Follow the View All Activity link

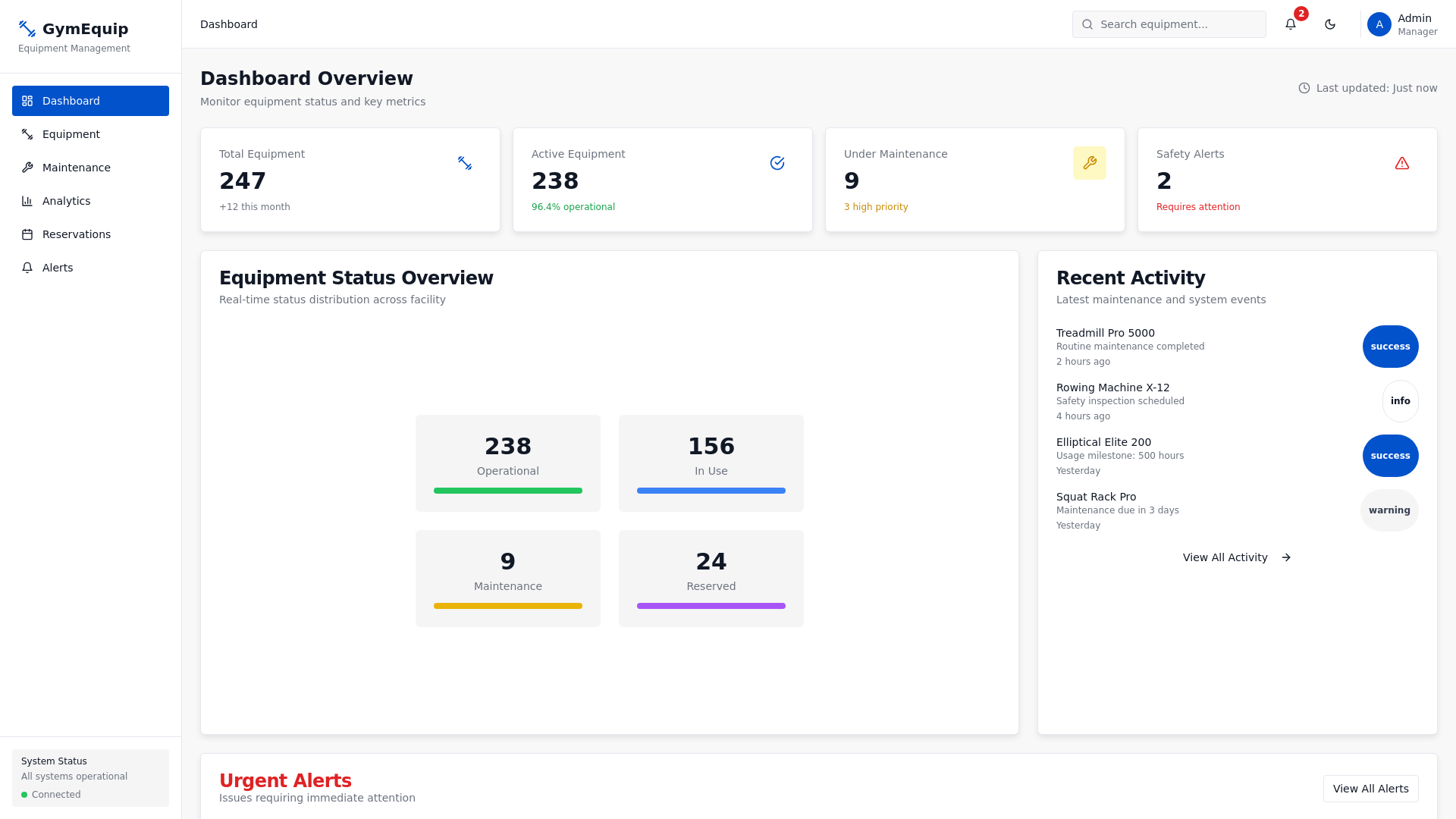pos(1236,557)
